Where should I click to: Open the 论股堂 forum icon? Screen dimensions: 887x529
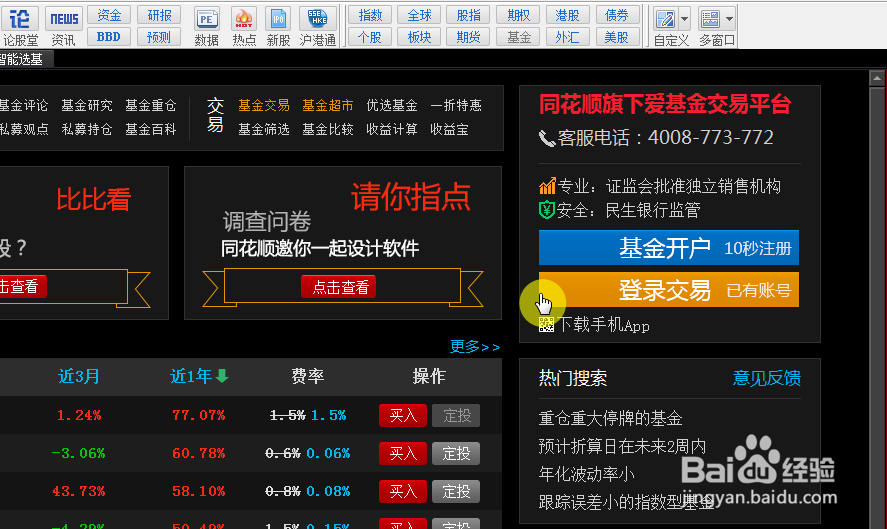[x=20, y=25]
